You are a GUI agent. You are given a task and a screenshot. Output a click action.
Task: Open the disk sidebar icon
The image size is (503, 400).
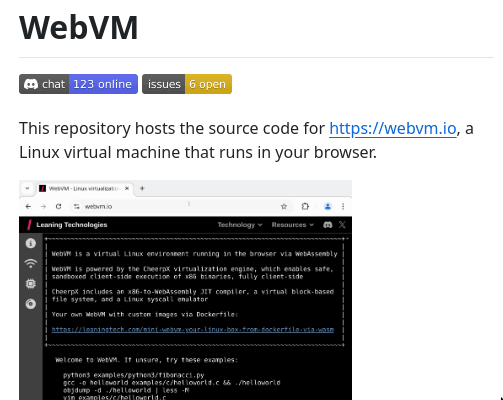[31, 304]
